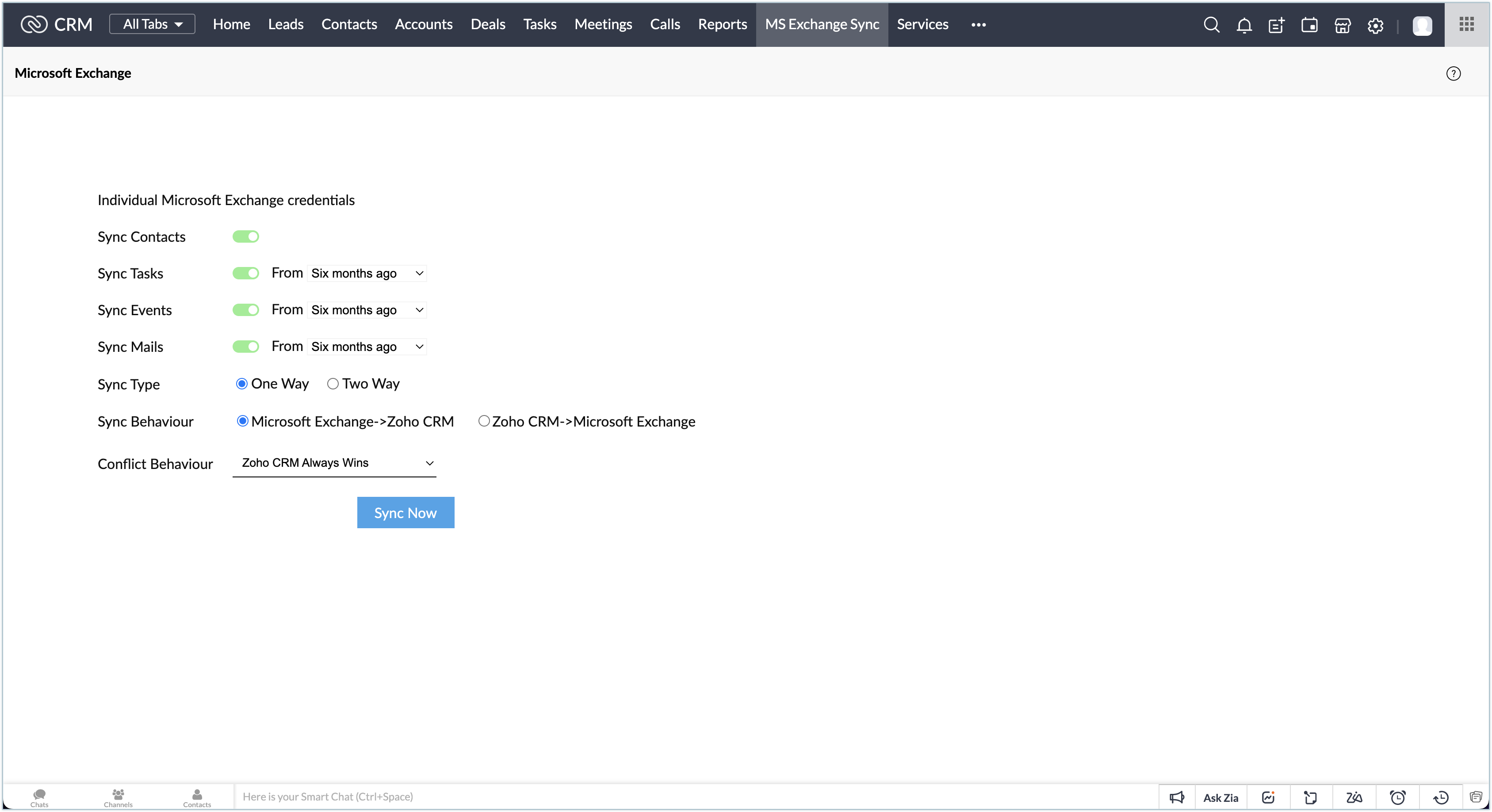The width and height of the screenshot is (1492, 812).
Task: Select the Two Way sync type
Action: (x=333, y=384)
